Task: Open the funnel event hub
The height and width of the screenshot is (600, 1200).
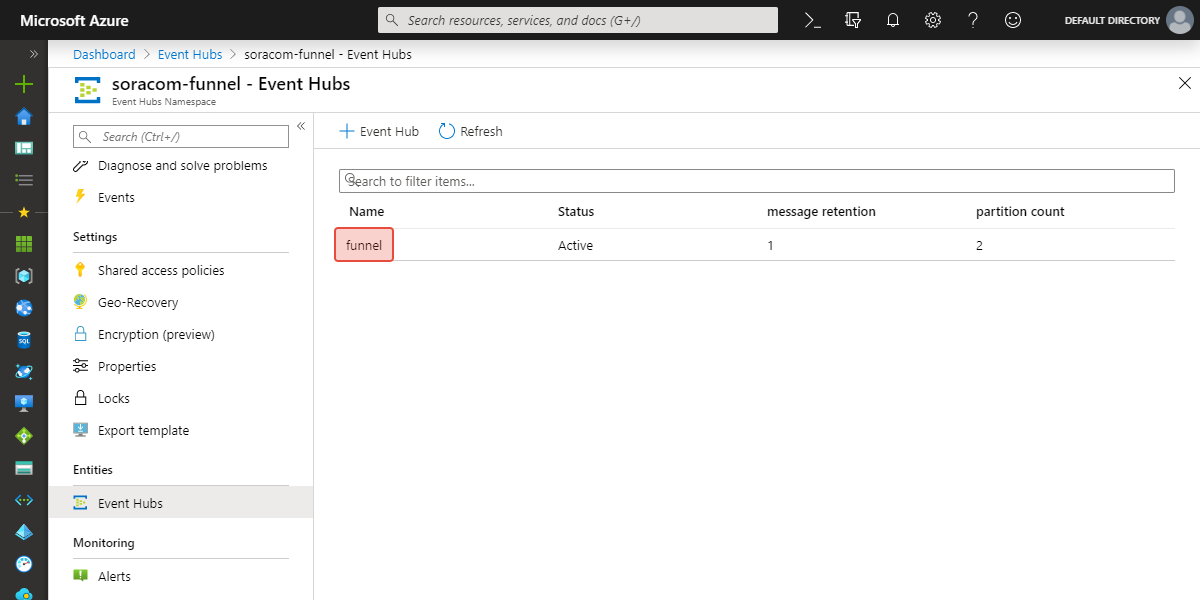Action: click(x=364, y=246)
